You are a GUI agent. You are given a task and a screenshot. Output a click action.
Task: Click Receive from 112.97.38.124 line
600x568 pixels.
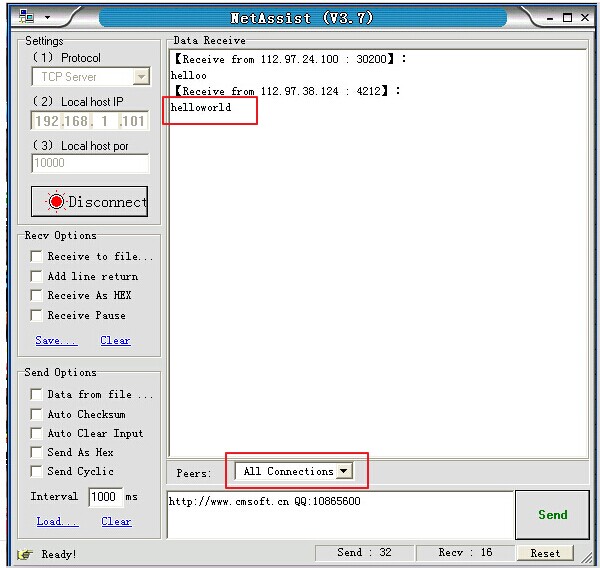(x=287, y=91)
